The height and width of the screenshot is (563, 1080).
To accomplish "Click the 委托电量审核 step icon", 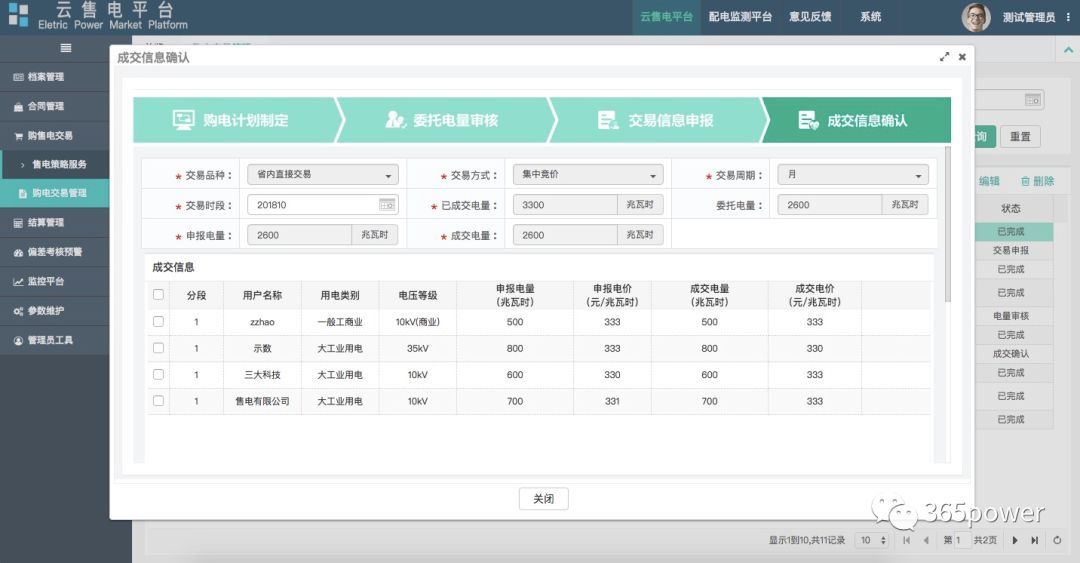I will tap(395, 120).
